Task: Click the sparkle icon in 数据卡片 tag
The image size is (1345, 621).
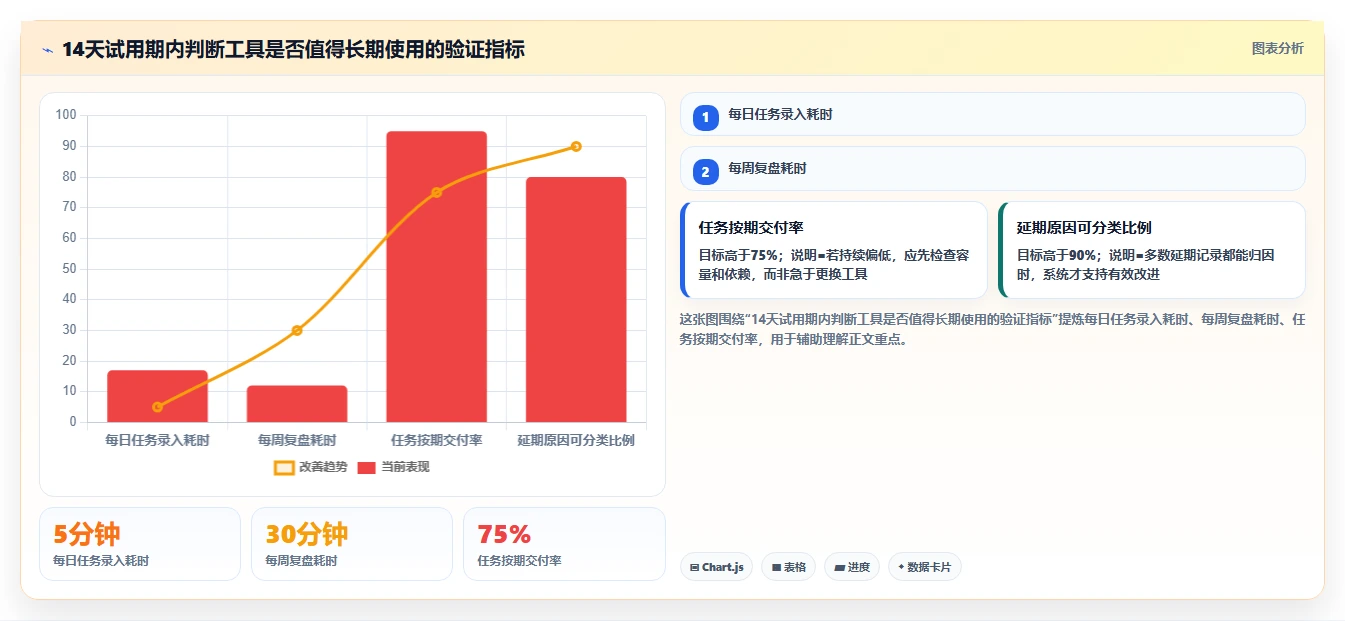Action: [x=901, y=567]
